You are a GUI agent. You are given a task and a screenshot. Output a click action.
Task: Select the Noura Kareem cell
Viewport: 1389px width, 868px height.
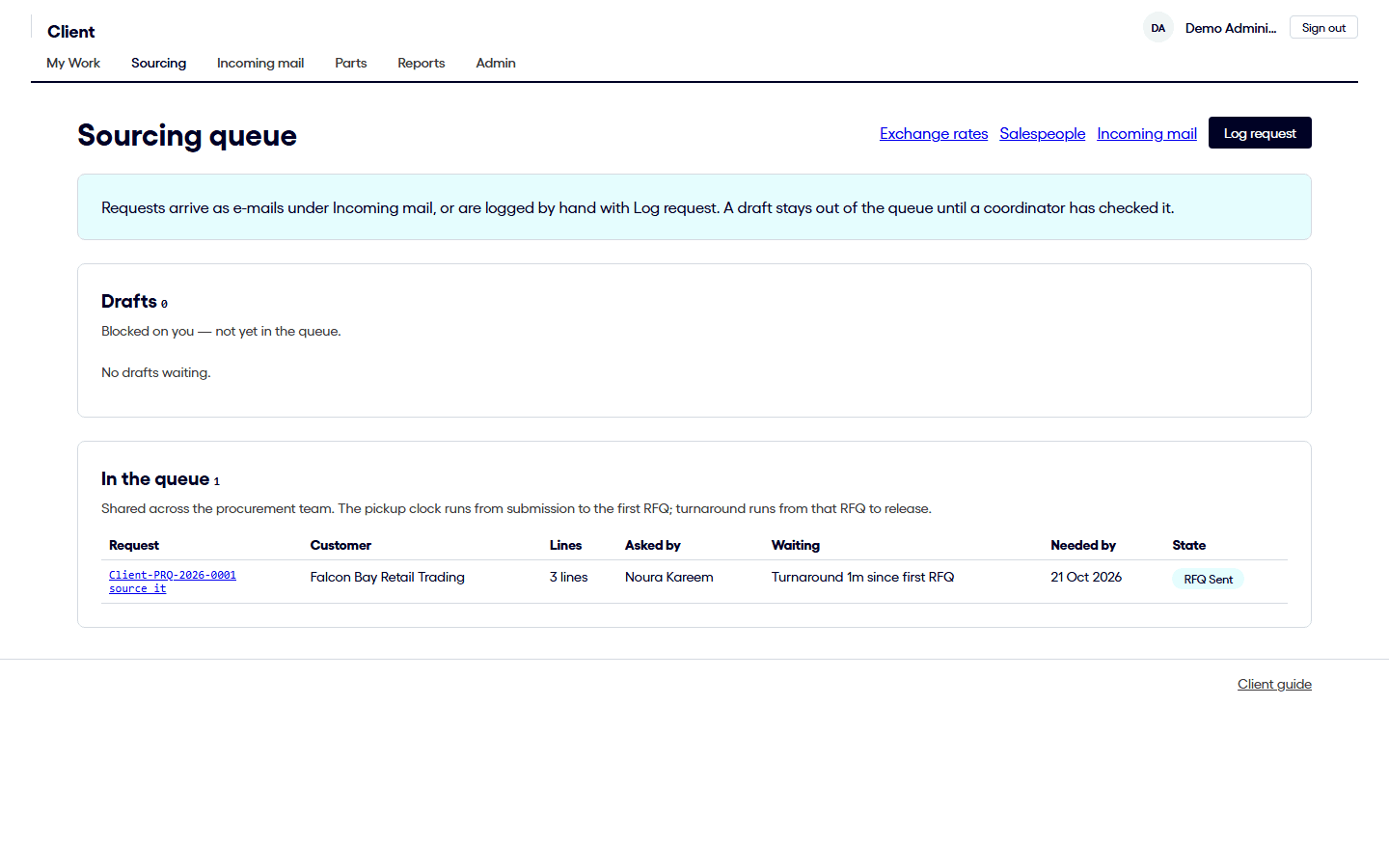669,577
